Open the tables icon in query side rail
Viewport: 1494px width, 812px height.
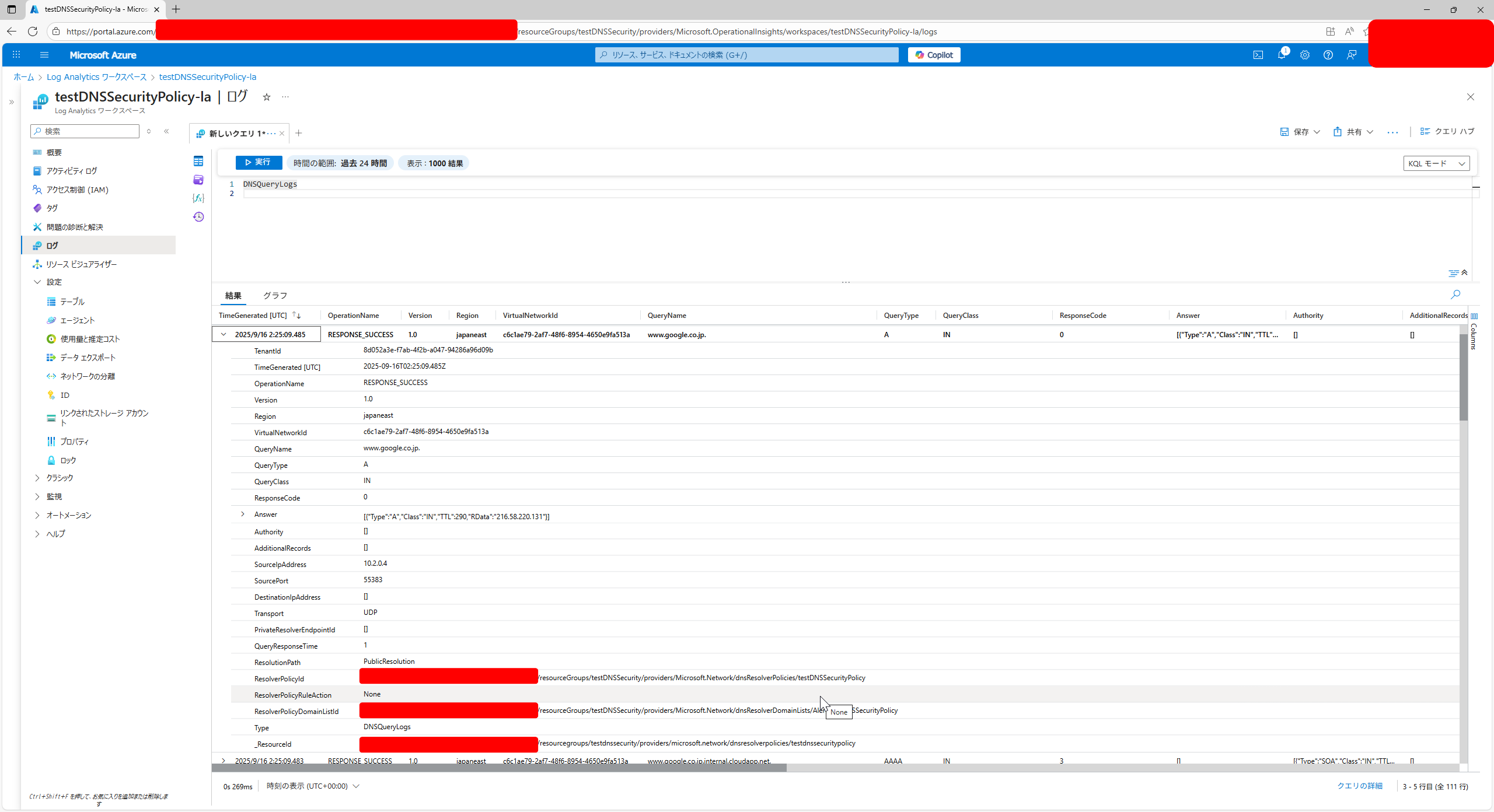[198, 161]
